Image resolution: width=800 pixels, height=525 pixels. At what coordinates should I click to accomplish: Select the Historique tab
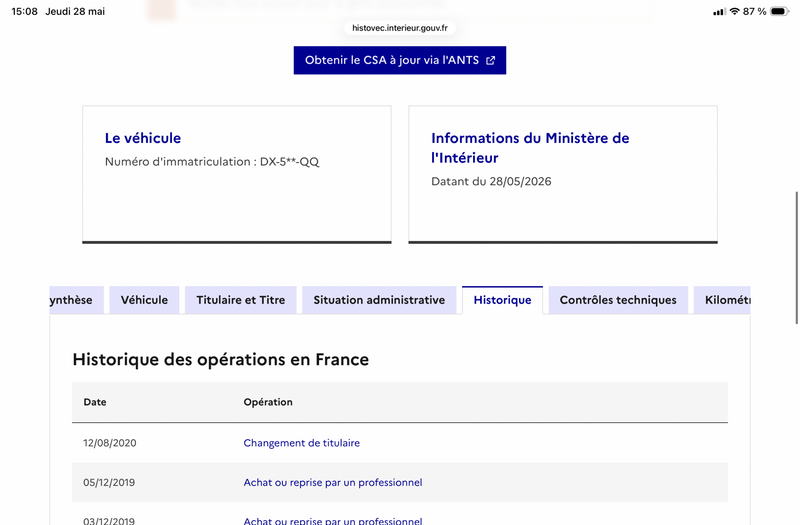[503, 300]
